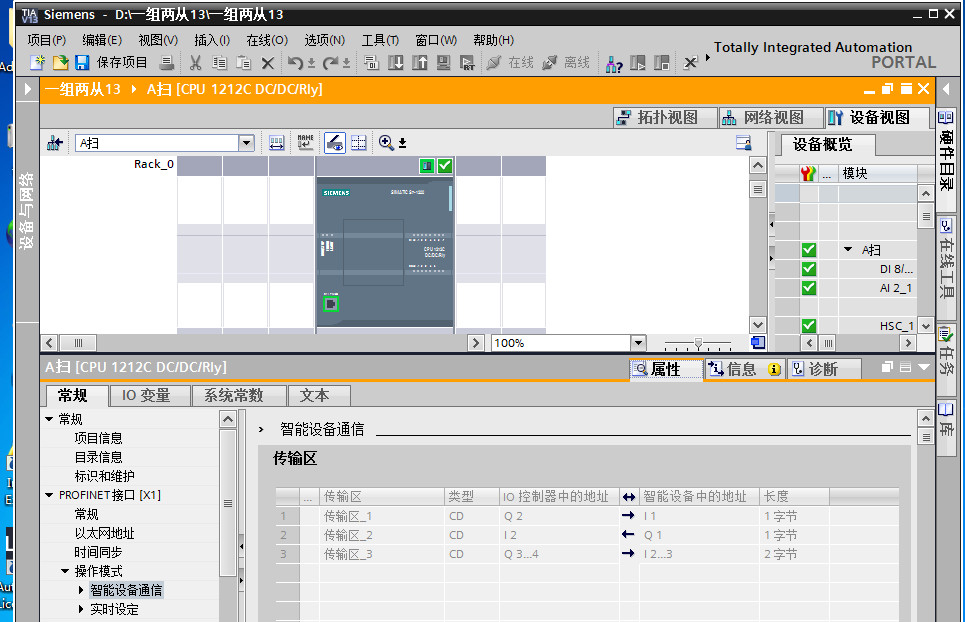
Task: Expand the 实时设定 tree node arrow
Action: click(81, 609)
